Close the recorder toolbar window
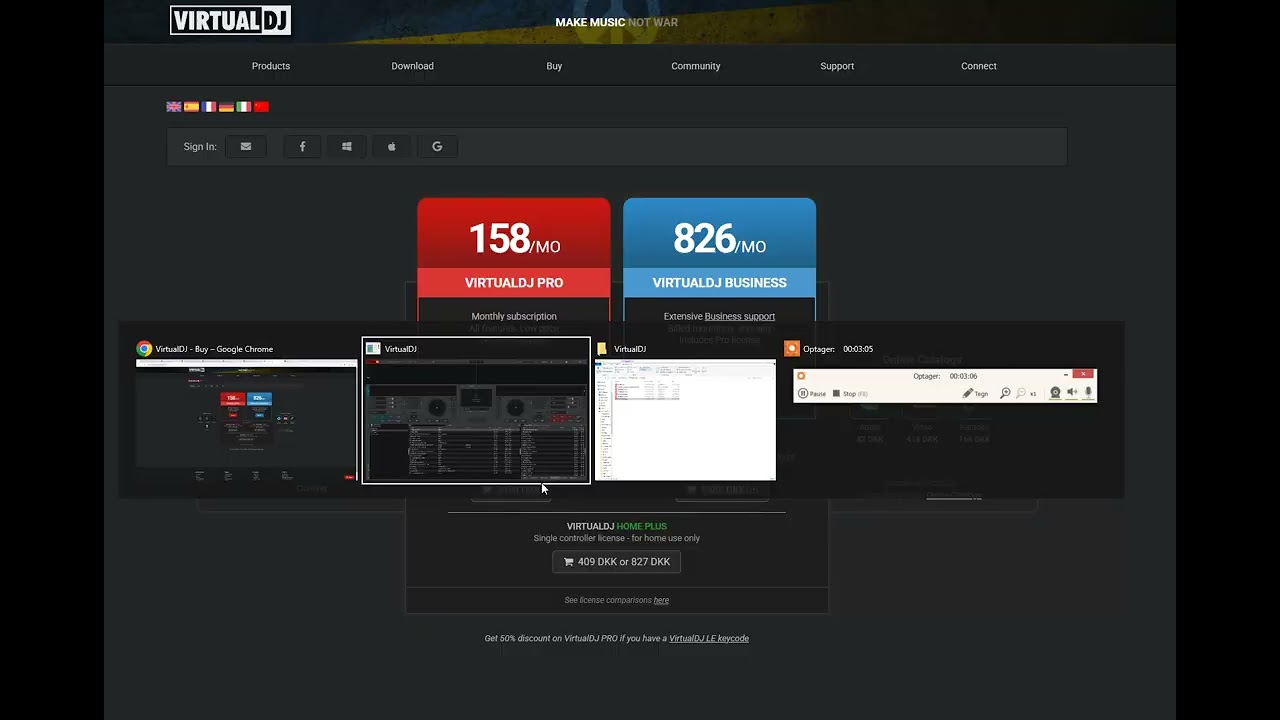 (1085, 374)
